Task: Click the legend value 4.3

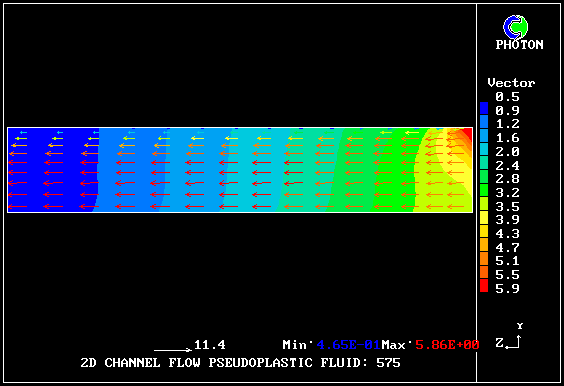Action: [507, 234]
